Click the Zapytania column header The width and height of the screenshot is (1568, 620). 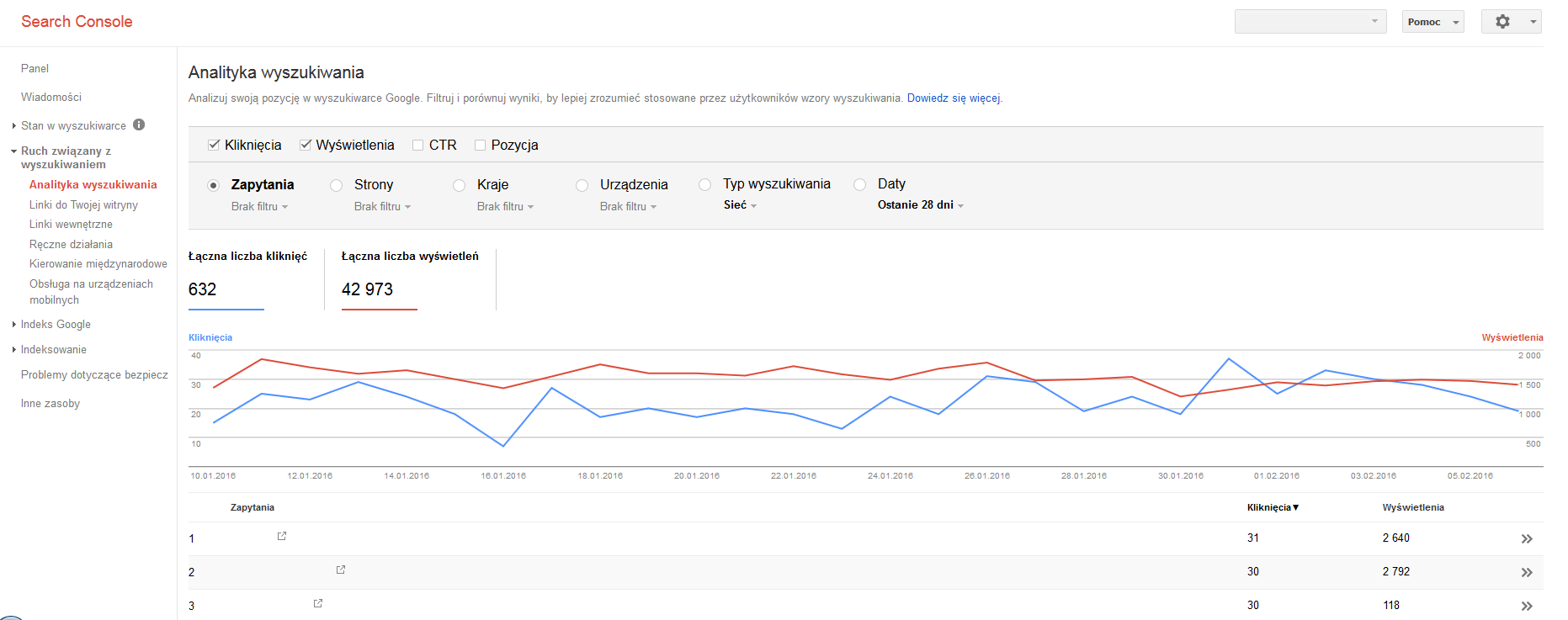[x=252, y=507]
